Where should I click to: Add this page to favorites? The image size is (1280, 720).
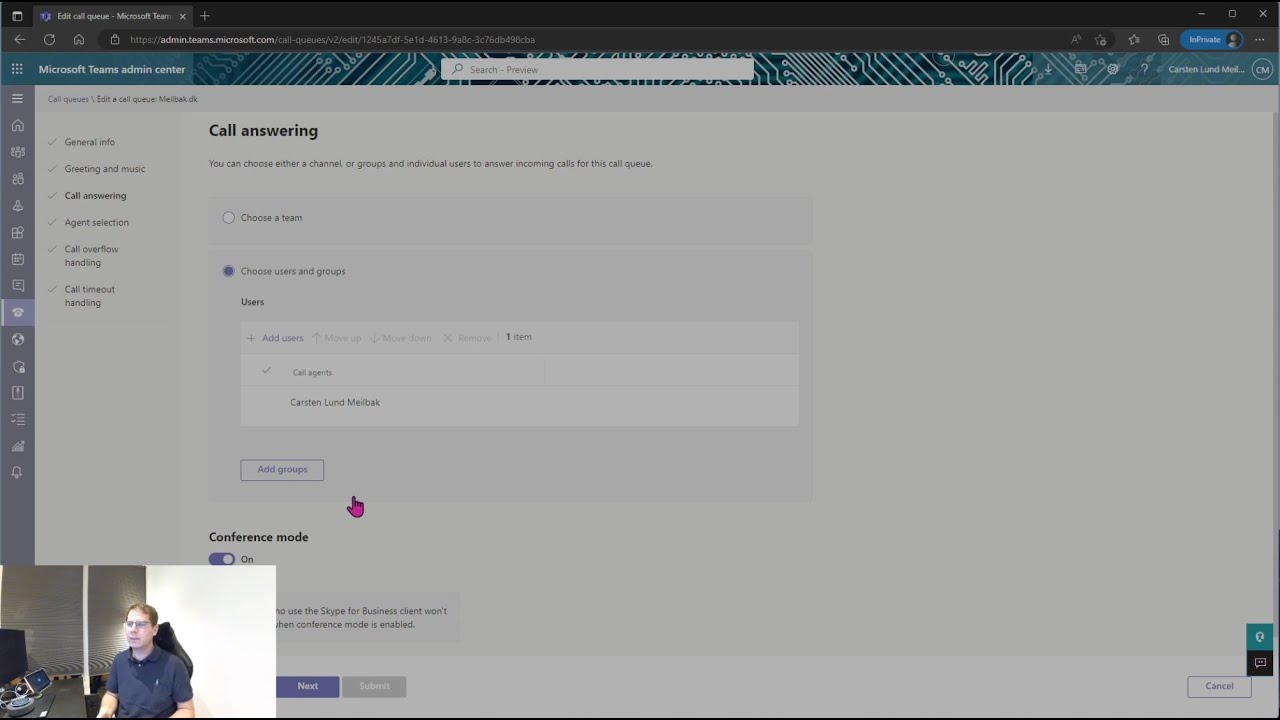tap(1101, 40)
